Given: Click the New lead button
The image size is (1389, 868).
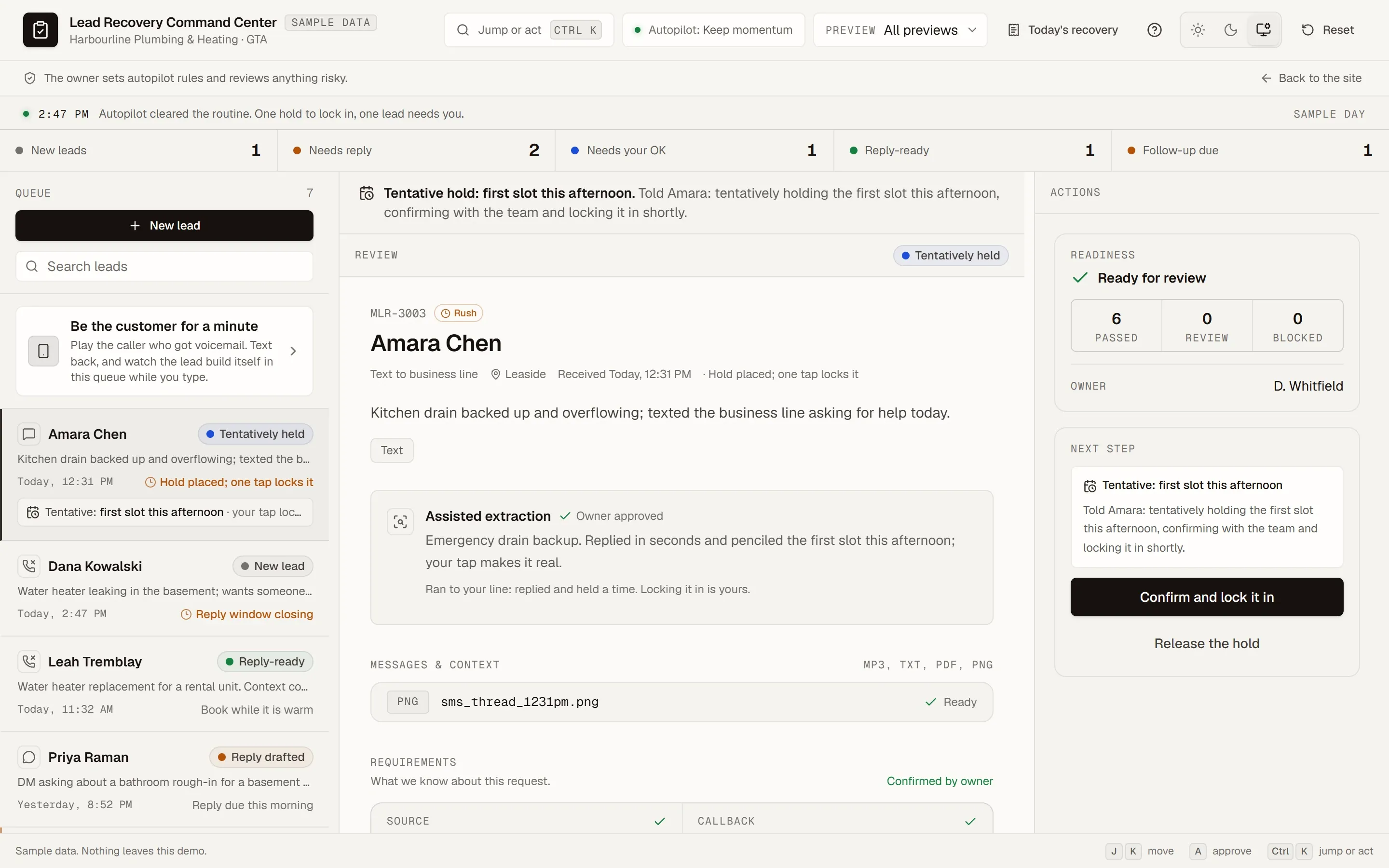Looking at the screenshot, I should pyautogui.click(x=164, y=226).
